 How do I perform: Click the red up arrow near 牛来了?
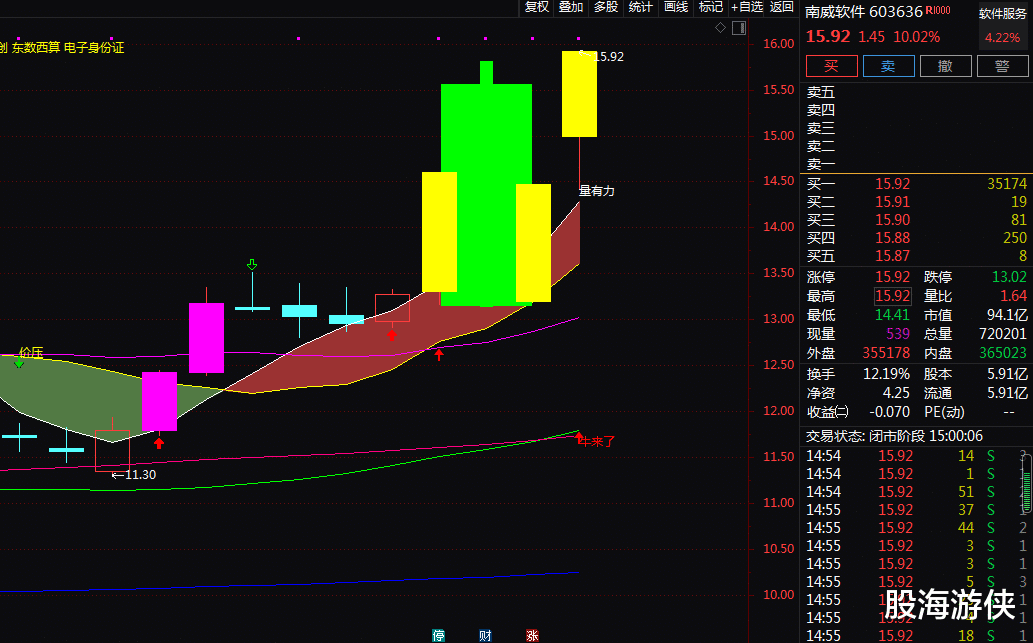[x=579, y=436]
